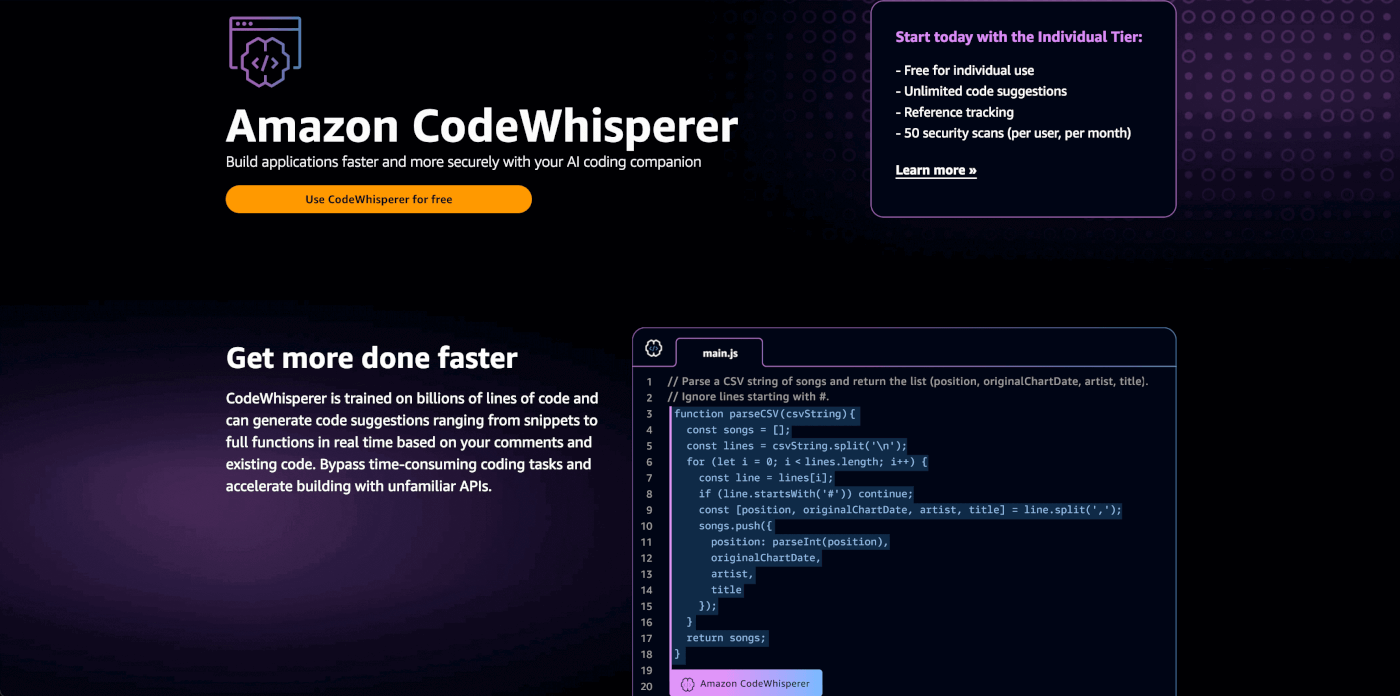Click the Use CodeWhisperer for free button
Image resolution: width=1400 pixels, height=696 pixels.
tap(378, 199)
